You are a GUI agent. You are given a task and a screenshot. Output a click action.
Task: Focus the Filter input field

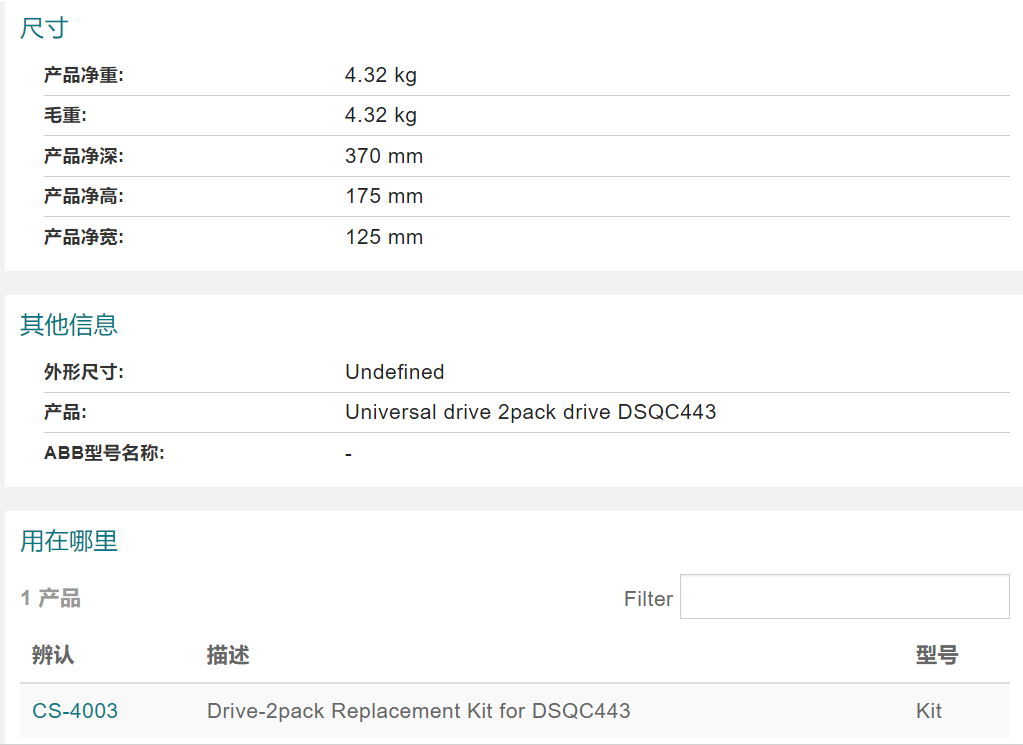pos(844,596)
